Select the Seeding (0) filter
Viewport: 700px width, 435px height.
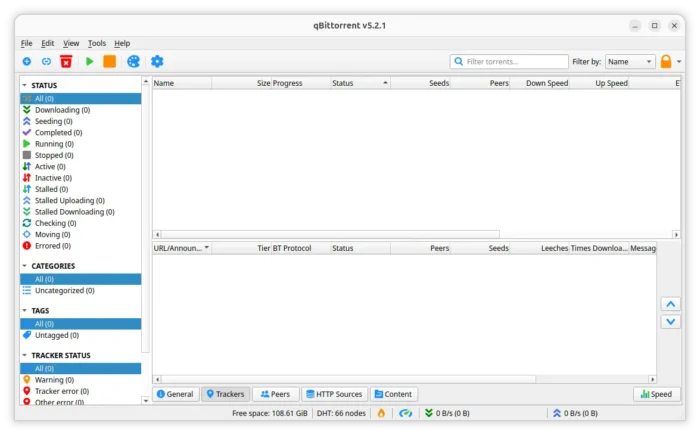[x=81, y=121]
